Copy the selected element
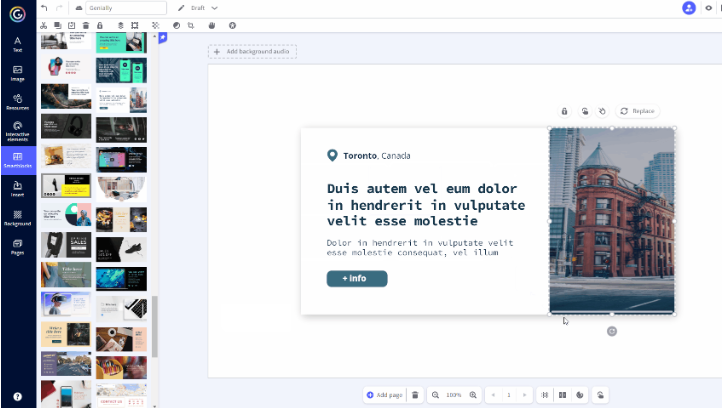722x408 pixels. (x=58, y=25)
